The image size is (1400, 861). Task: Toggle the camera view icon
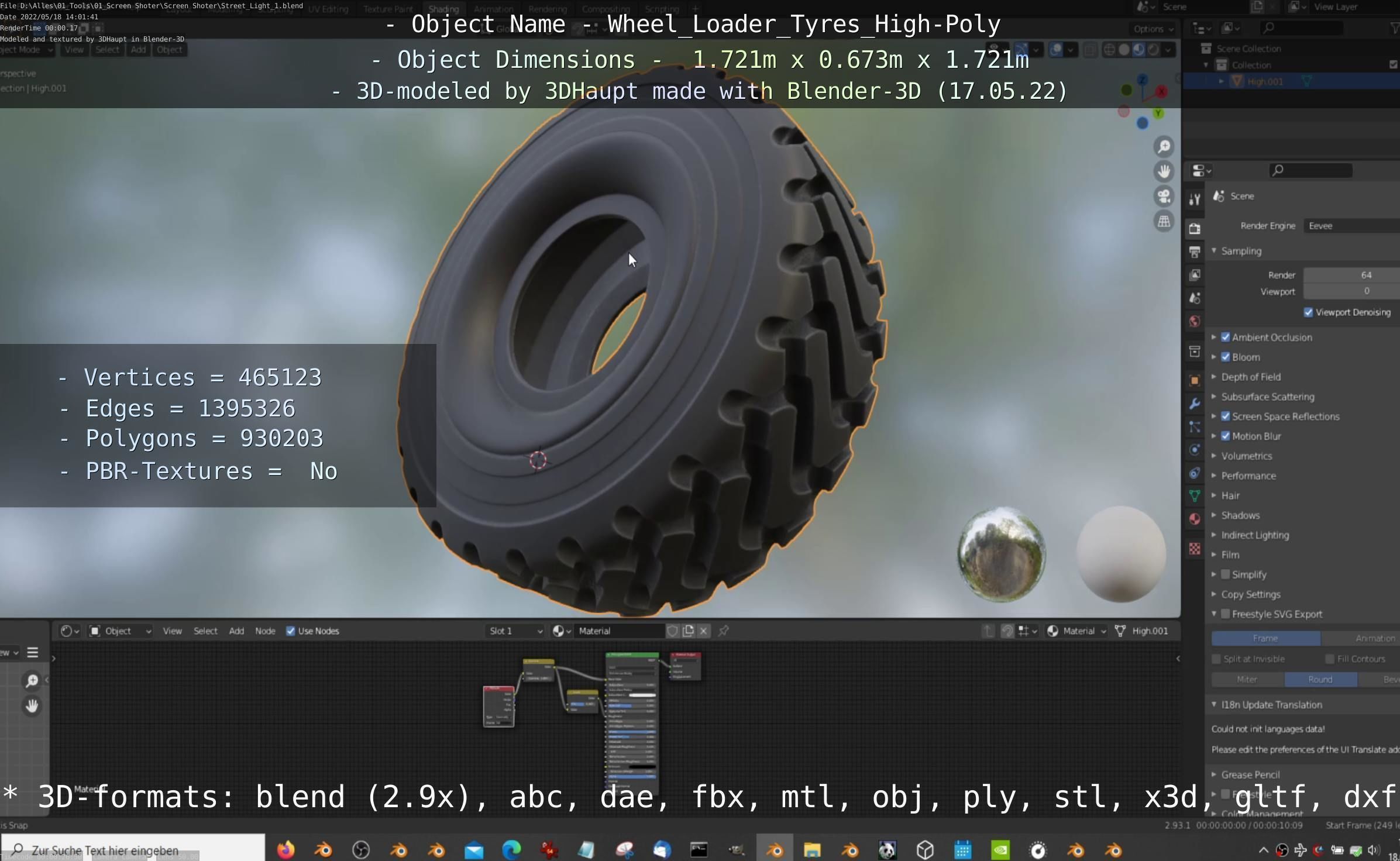tap(1164, 197)
